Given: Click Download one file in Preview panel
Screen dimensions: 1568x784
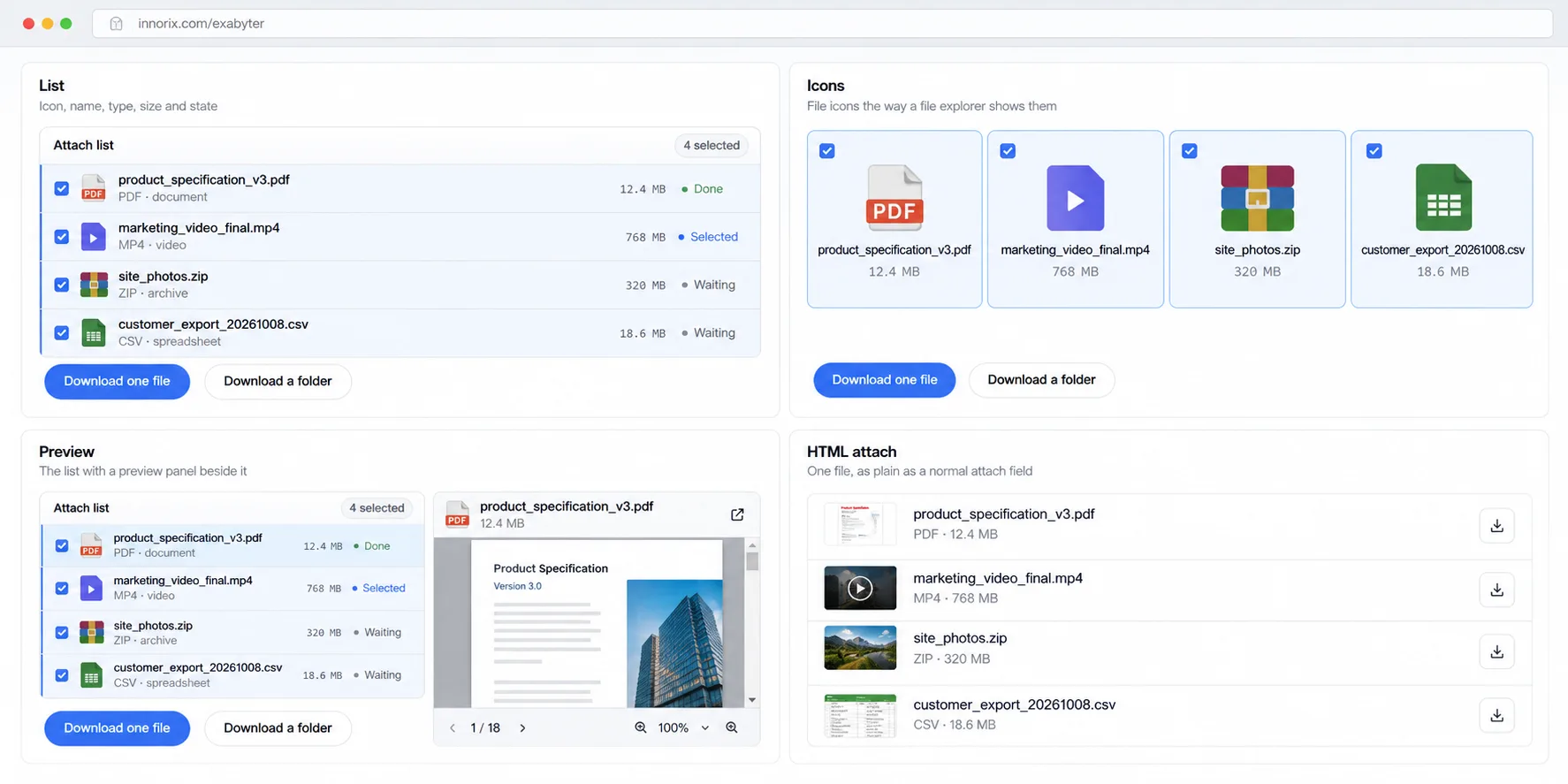Looking at the screenshot, I should pyautogui.click(x=117, y=728).
